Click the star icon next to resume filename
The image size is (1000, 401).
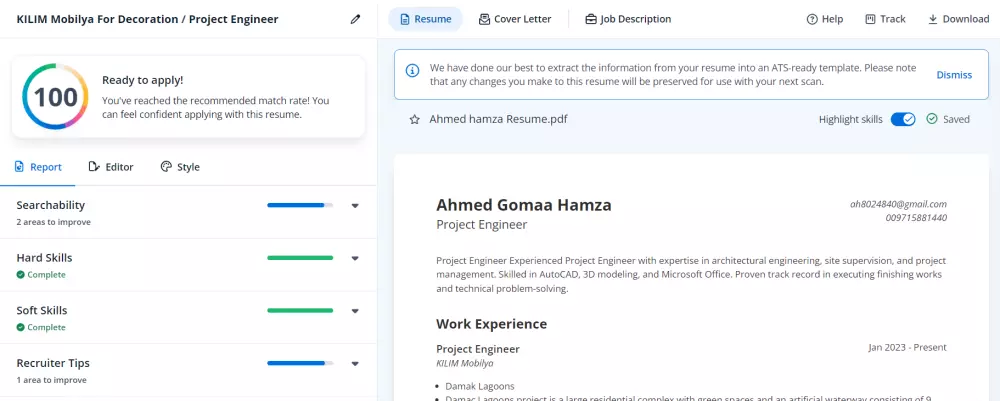[414, 119]
